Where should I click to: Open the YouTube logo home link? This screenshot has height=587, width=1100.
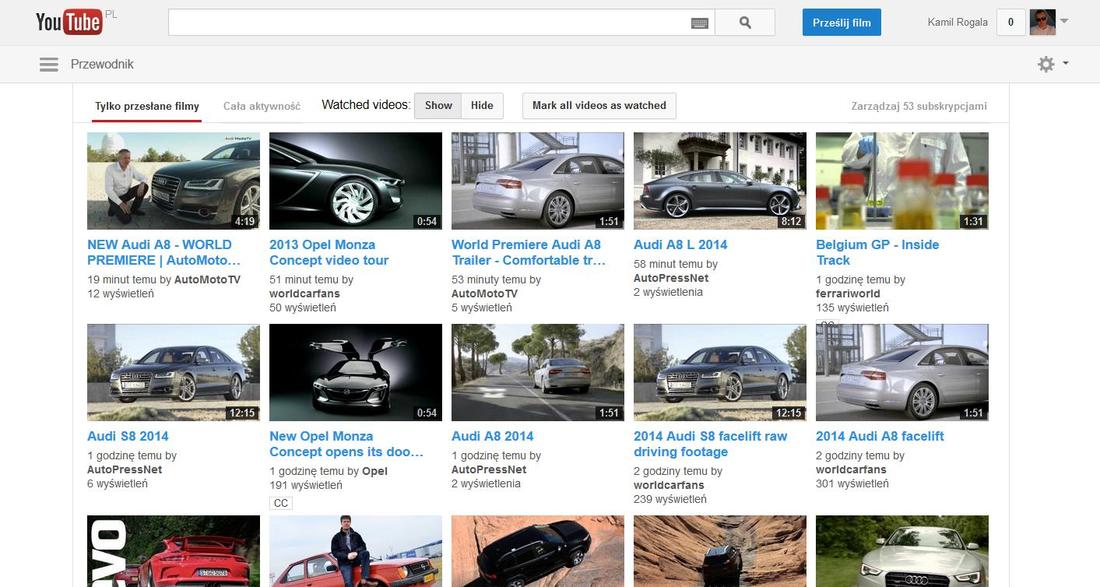point(69,22)
